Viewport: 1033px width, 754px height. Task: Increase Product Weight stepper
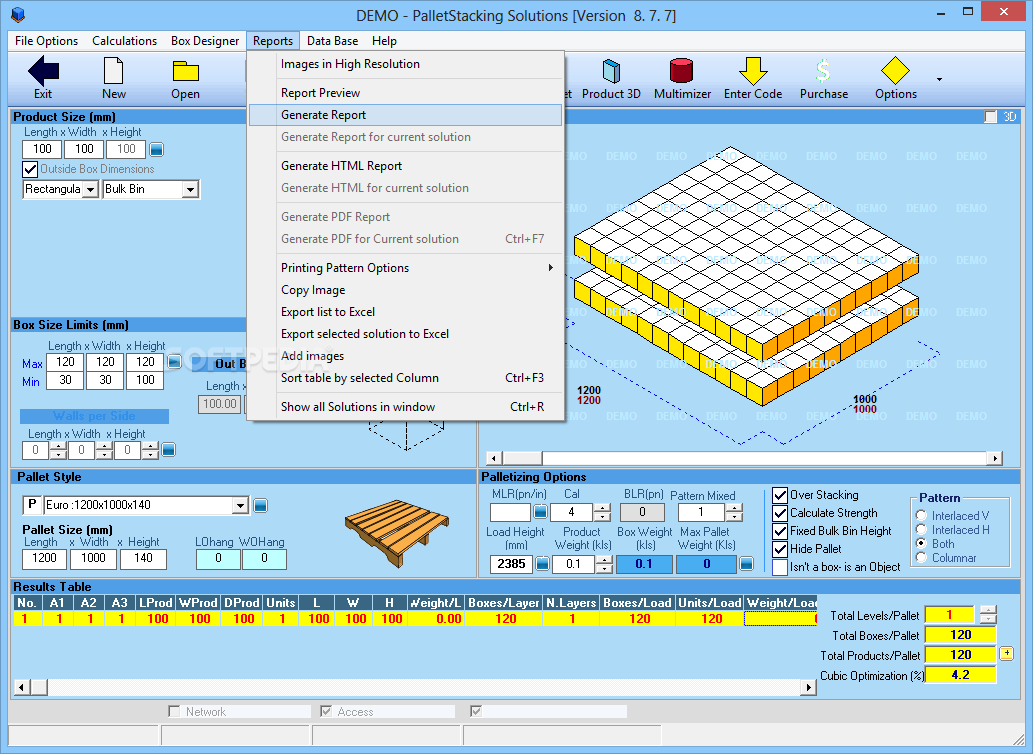coord(604,560)
